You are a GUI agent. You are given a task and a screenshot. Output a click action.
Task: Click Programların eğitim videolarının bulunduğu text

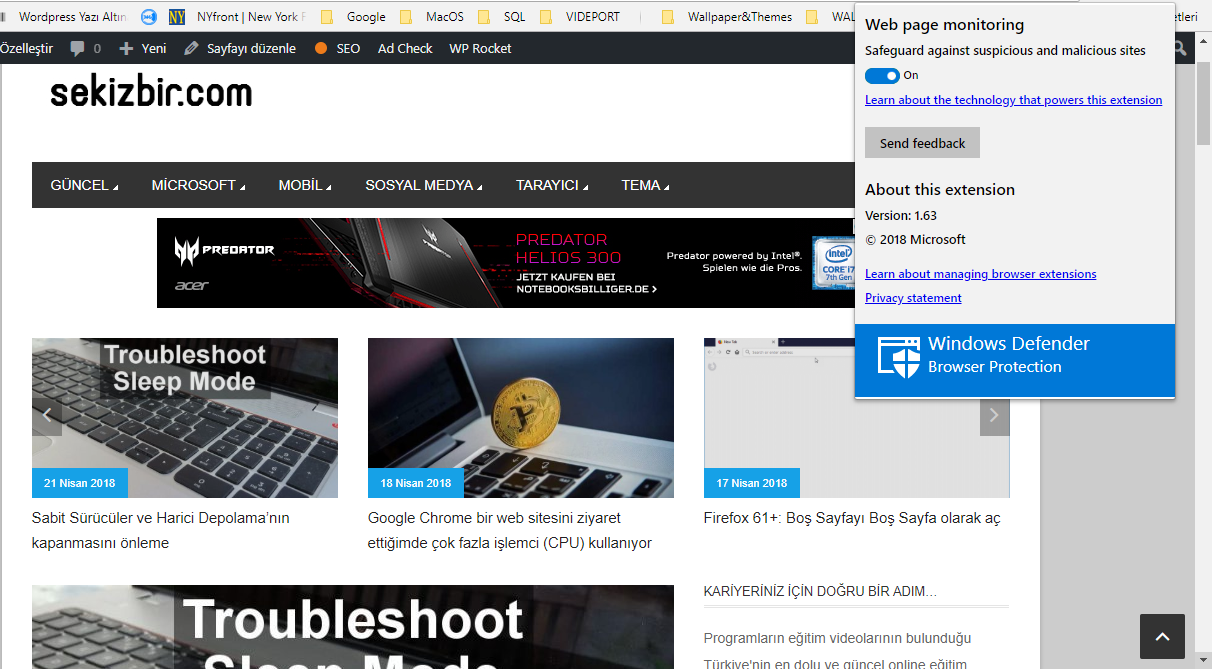coord(838,638)
